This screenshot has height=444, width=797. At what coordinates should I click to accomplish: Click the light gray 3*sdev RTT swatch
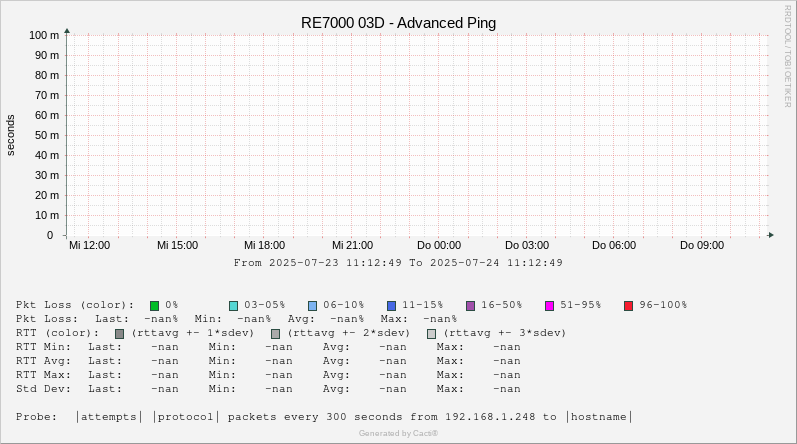pyautogui.click(x=431, y=333)
